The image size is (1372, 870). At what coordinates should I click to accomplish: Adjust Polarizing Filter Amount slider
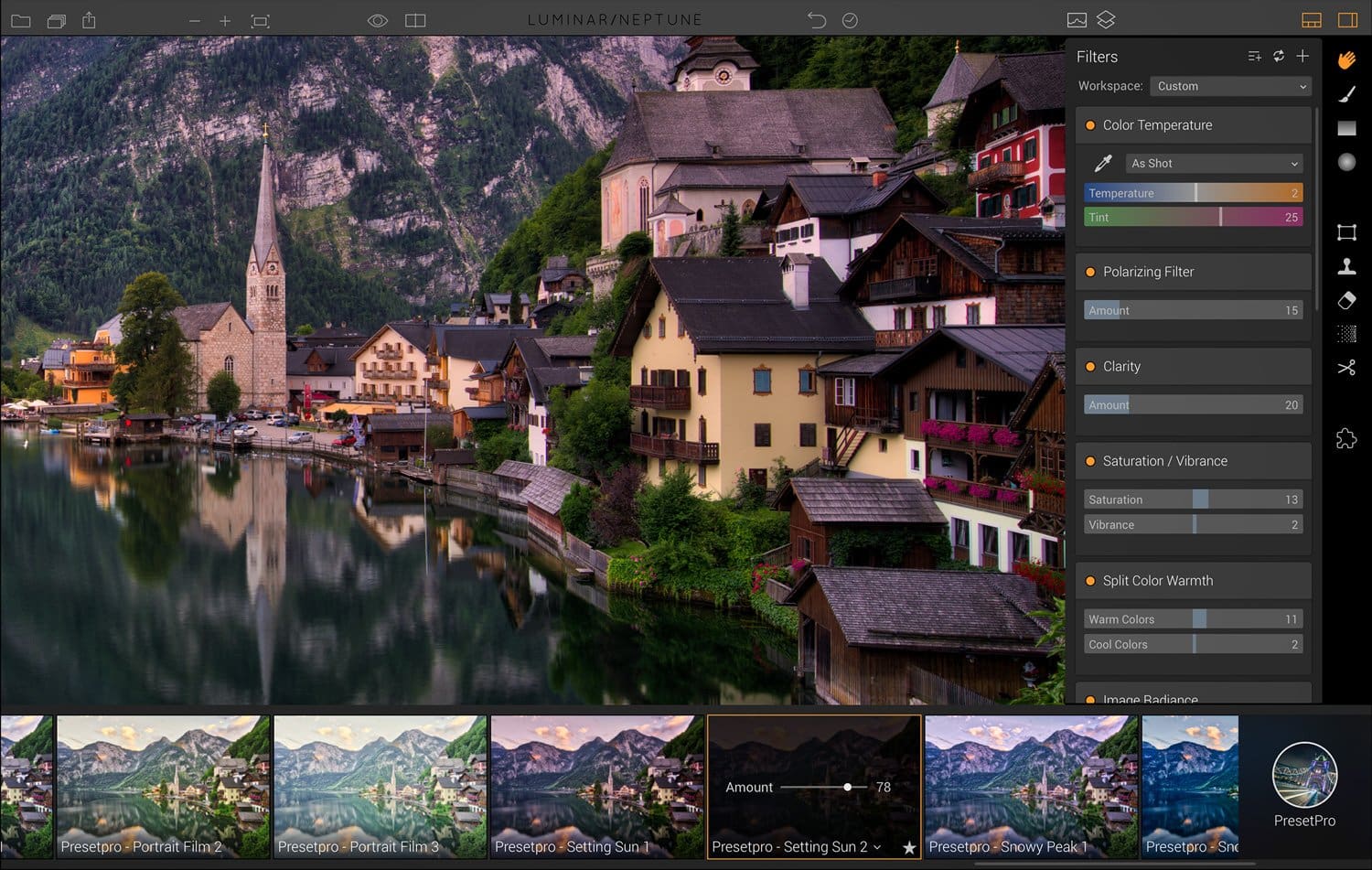(1194, 310)
